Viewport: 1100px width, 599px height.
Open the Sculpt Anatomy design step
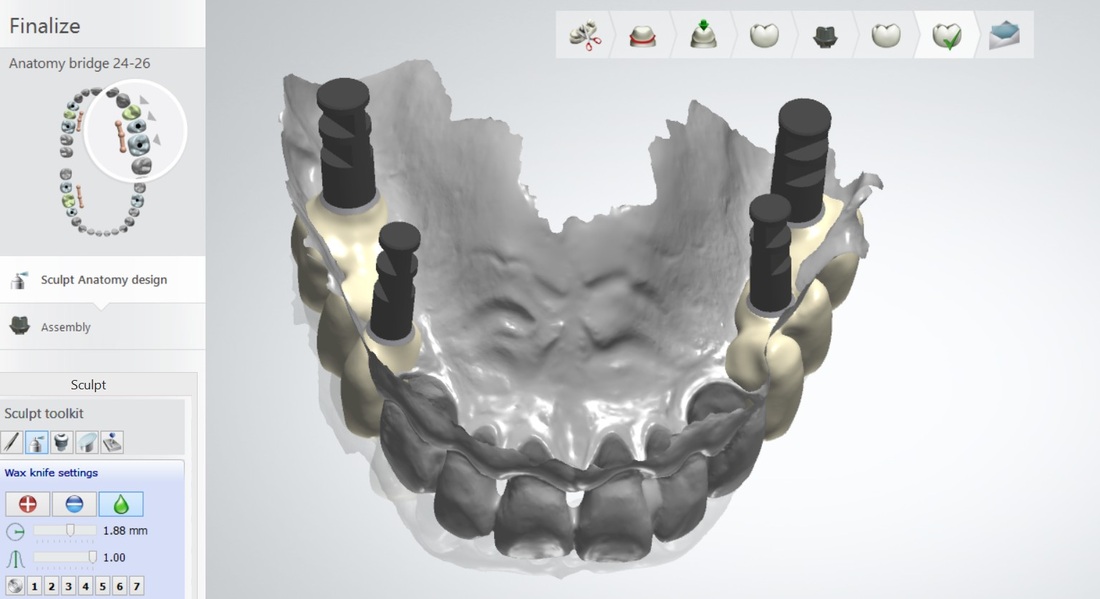pos(103,280)
